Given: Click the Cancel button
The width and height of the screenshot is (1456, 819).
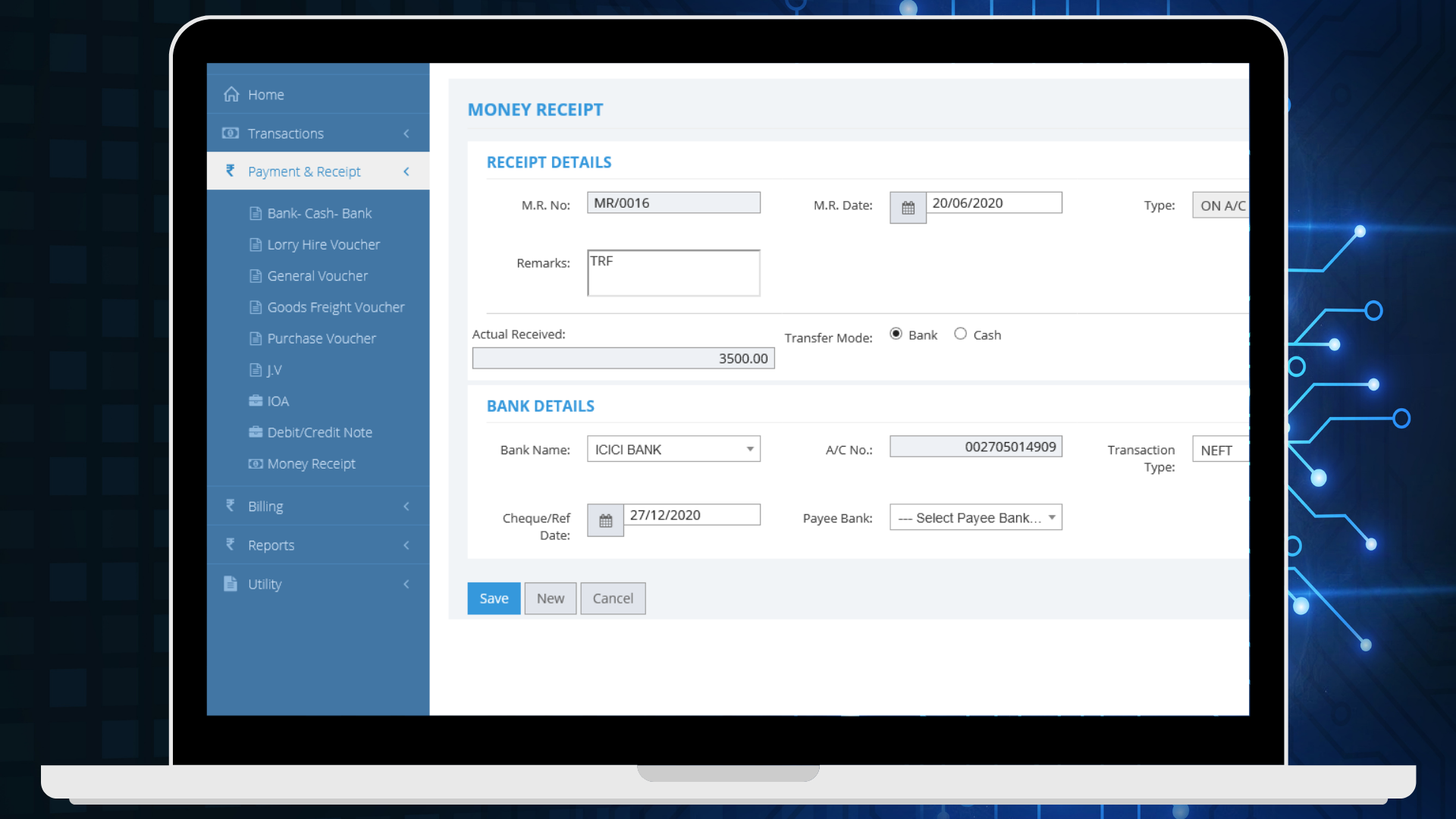Looking at the screenshot, I should [x=613, y=598].
